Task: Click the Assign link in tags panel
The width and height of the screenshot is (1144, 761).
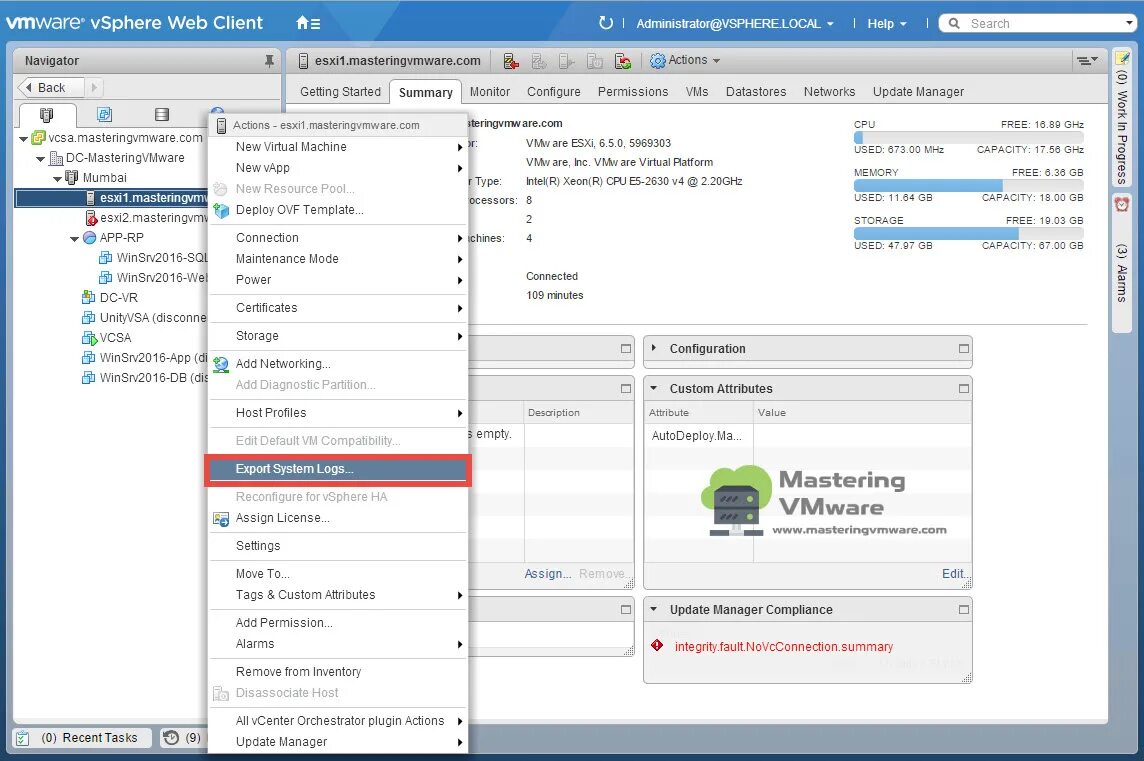Action: pos(547,574)
